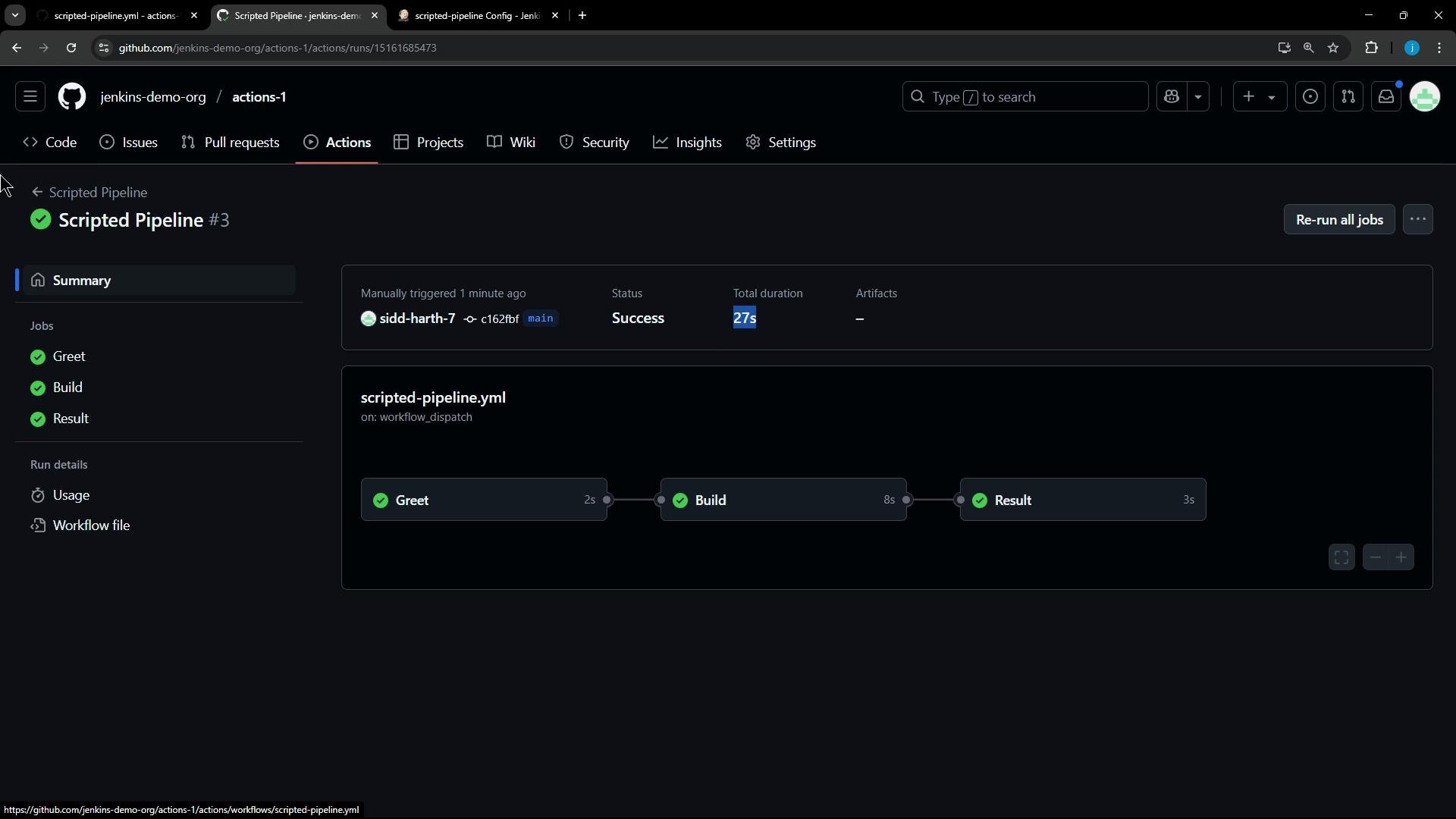The height and width of the screenshot is (819, 1456).
Task: Open the Chrome profile icon
Action: pyautogui.click(x=1411, y=48)
